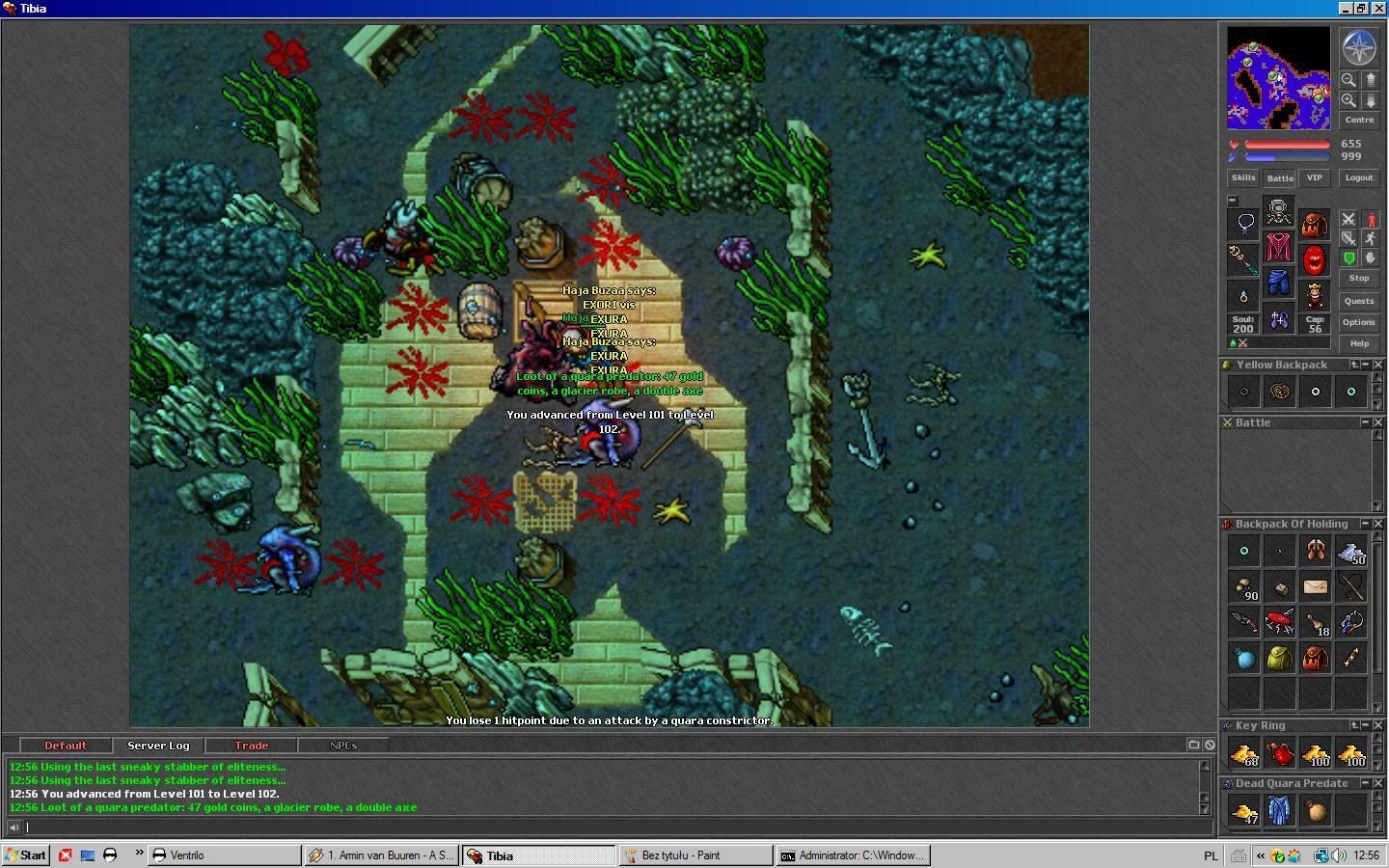The image size is (1389, 868).
Task: Set stand-while-fighting mode
Action: (x=1370, y=219)
